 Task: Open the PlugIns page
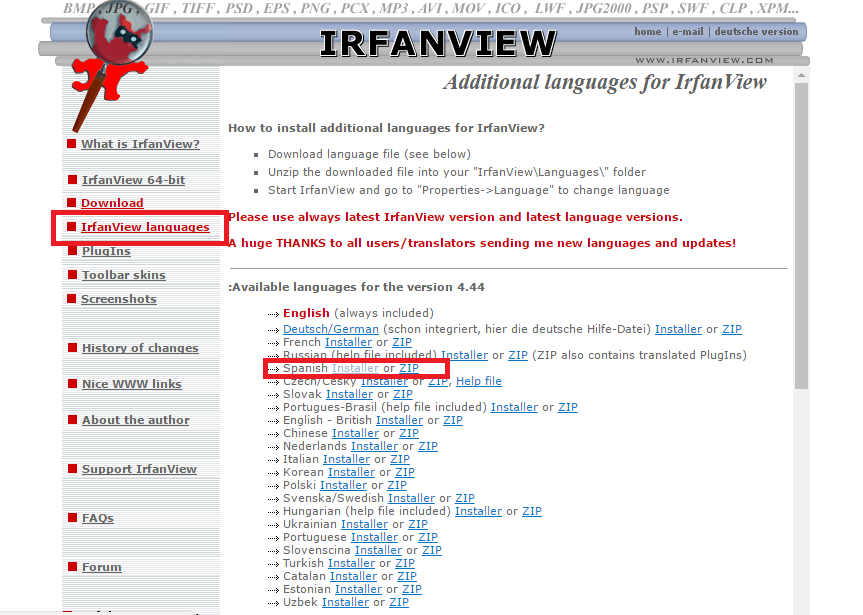pos(106,251)
